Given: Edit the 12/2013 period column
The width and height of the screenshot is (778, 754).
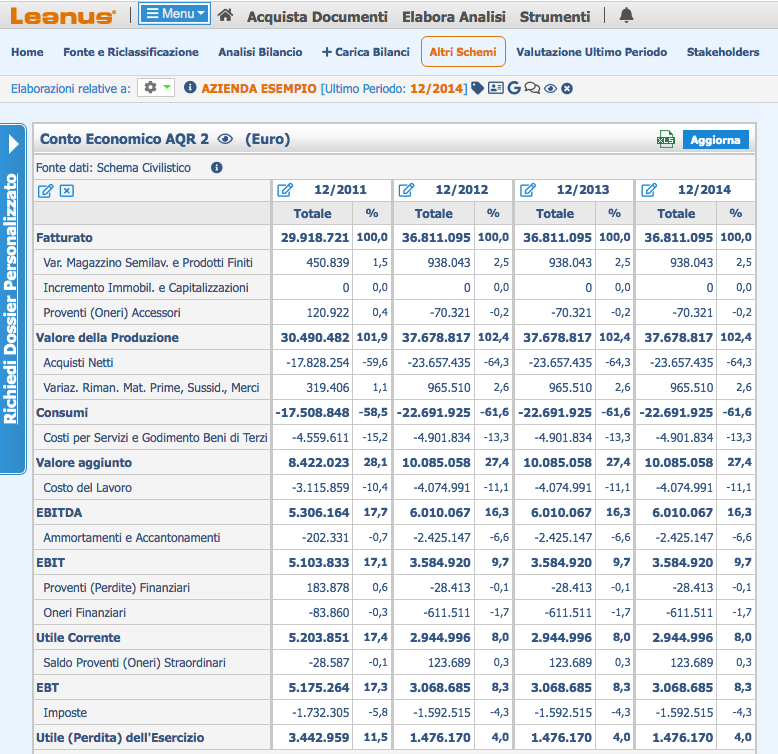Looking at the screenshot, I should coord(527,190).
